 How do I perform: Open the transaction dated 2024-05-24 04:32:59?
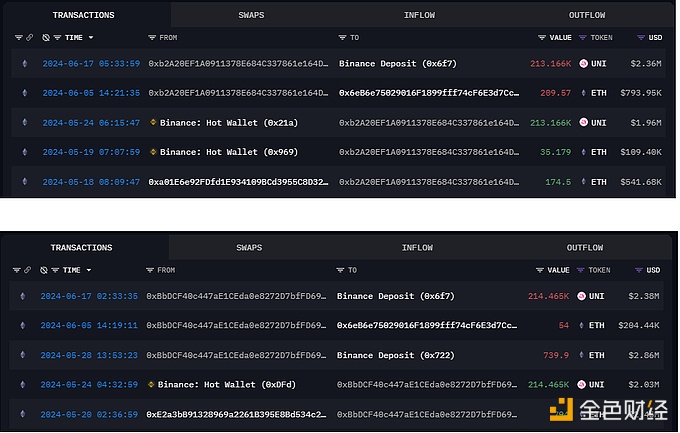pyautogui.click(x=89, y=385)
